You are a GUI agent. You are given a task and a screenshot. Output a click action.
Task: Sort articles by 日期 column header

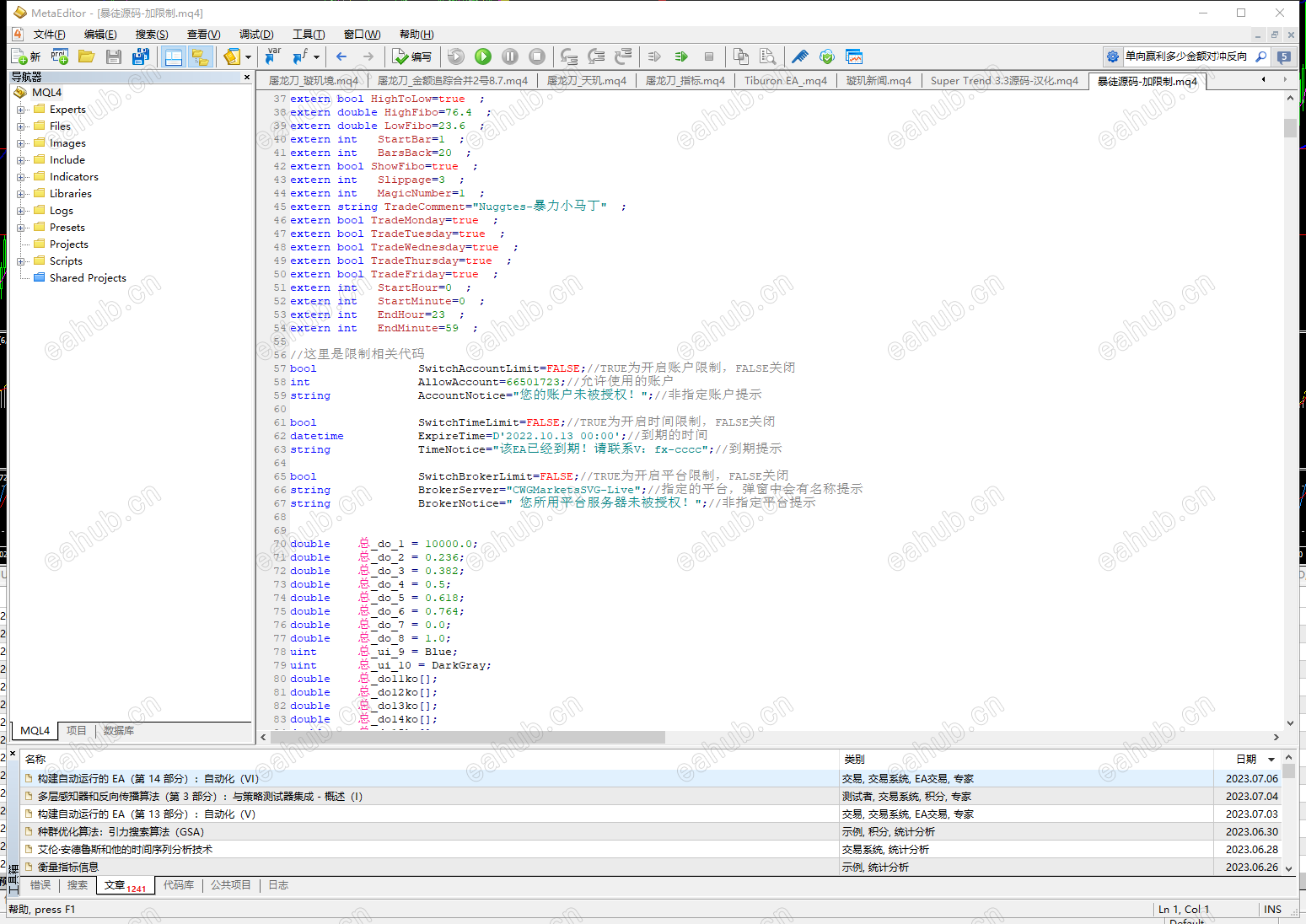click(1247, 760)
